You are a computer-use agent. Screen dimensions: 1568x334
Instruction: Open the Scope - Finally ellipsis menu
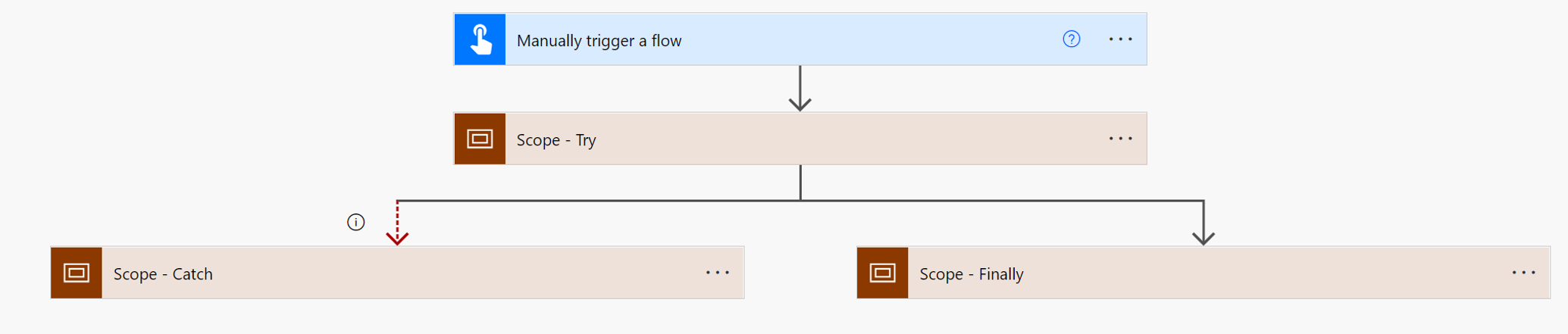click(1523, 273)
